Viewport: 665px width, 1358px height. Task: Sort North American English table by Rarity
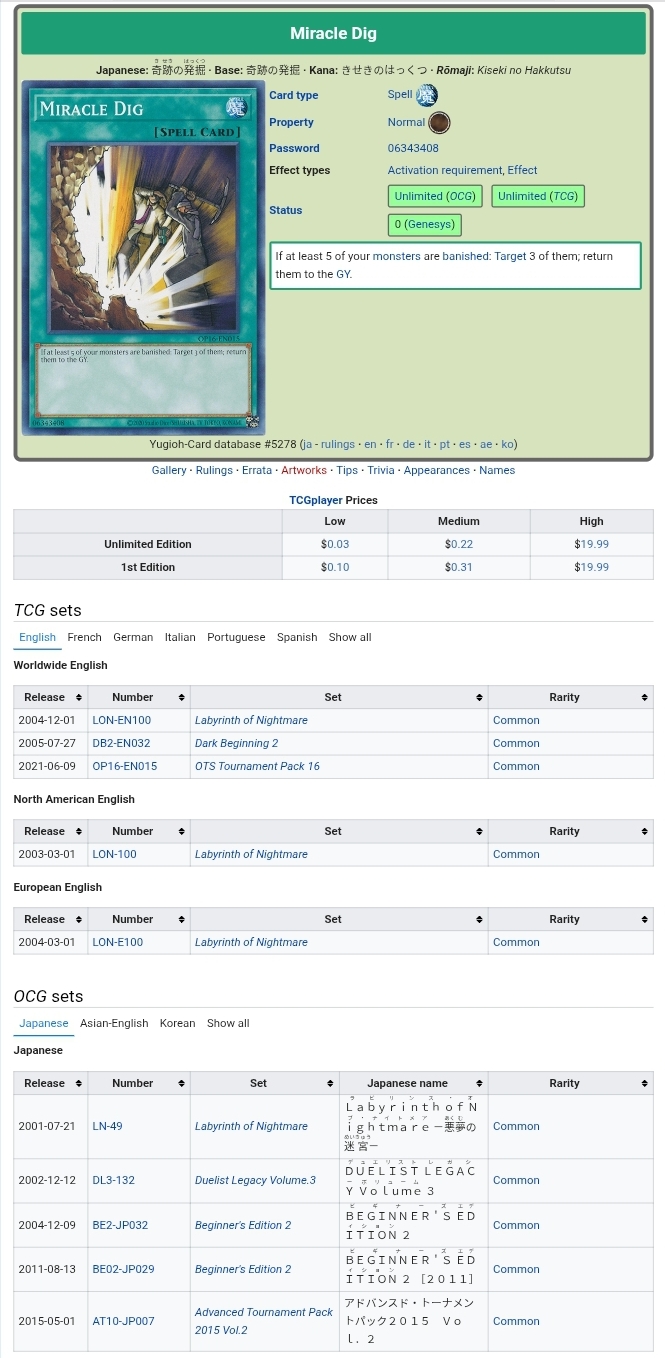click(571, 831)
